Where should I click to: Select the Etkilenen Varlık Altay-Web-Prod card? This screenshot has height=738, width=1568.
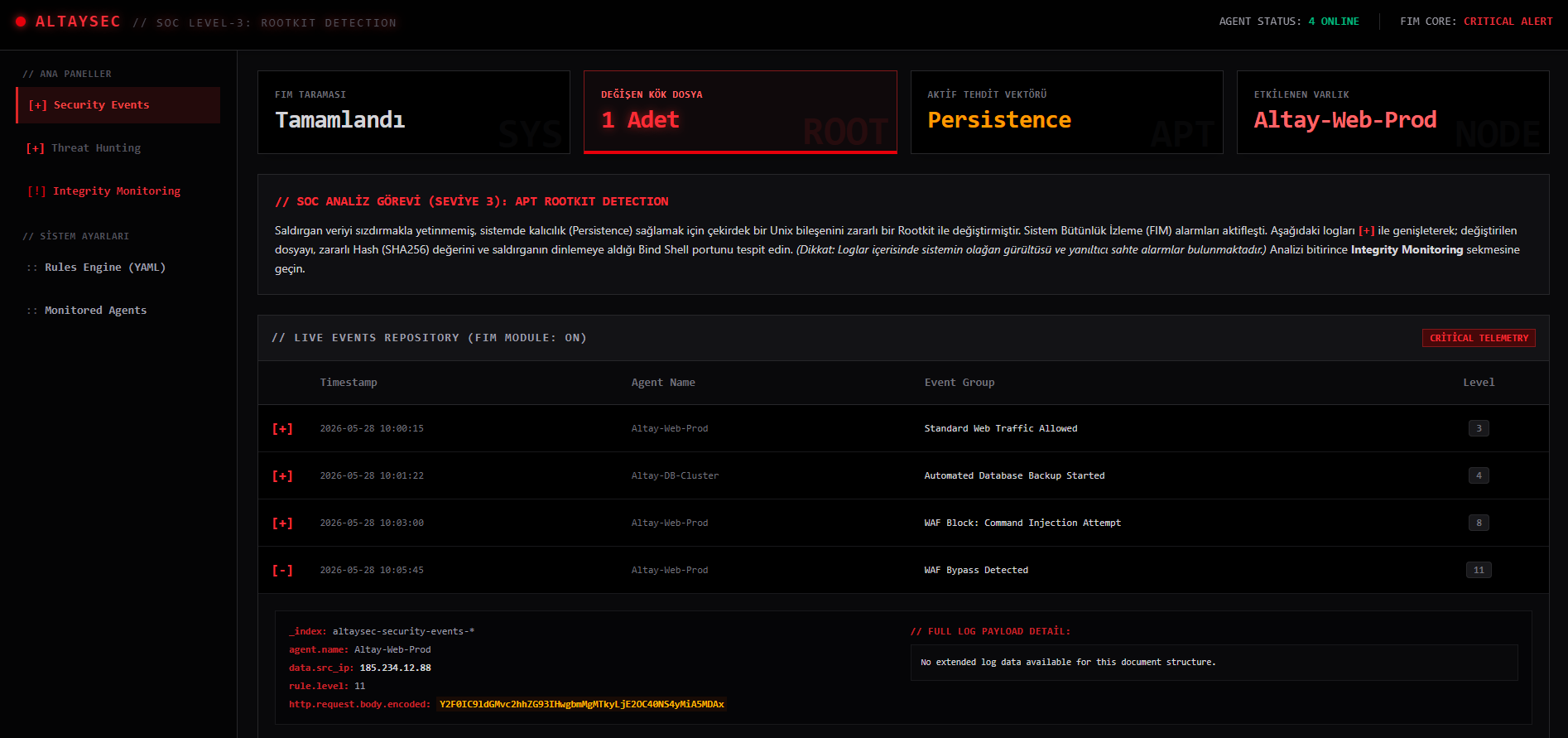coord(1393,112)
